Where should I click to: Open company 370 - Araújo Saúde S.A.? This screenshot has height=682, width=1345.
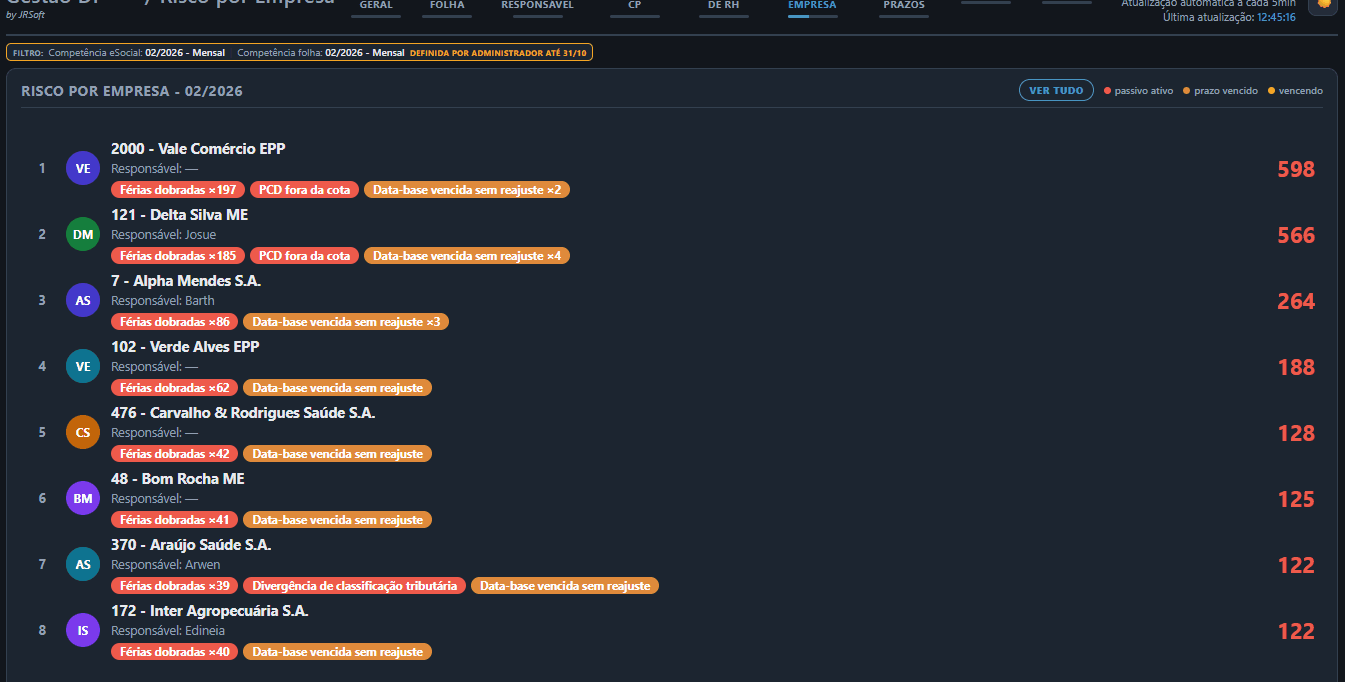click(191, 544)
